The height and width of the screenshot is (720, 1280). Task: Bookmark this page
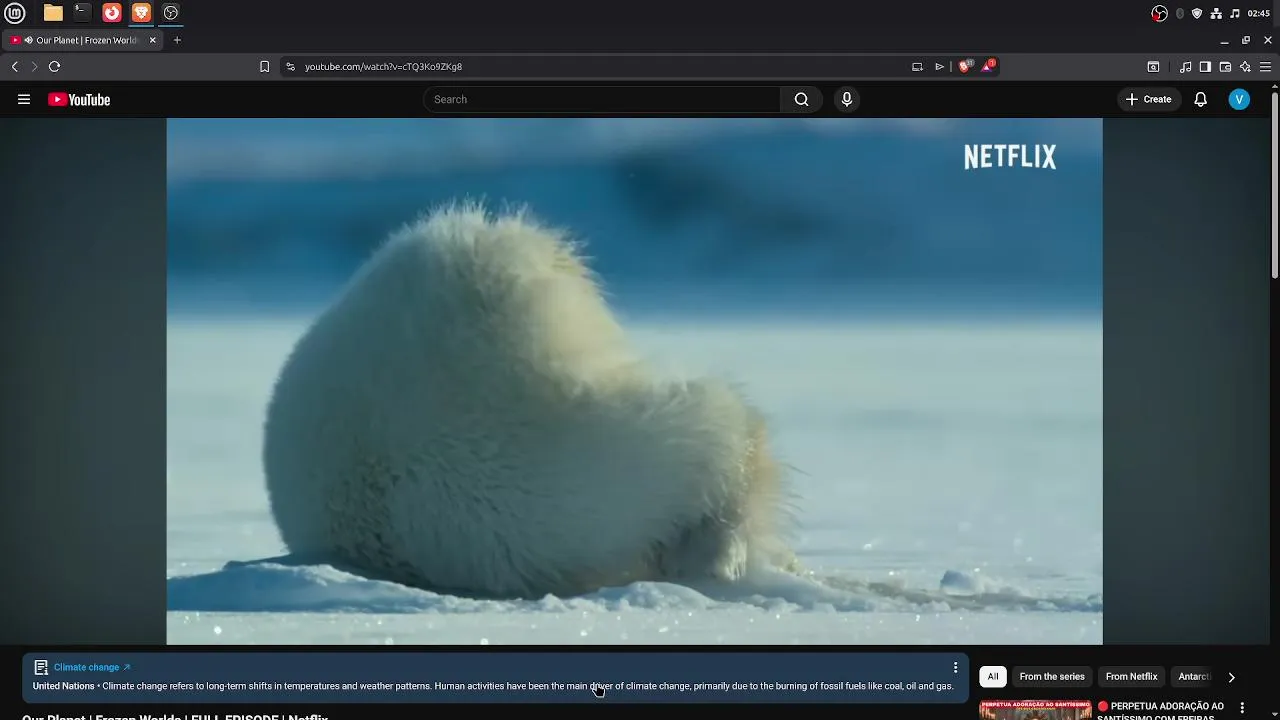coord(264,67)
